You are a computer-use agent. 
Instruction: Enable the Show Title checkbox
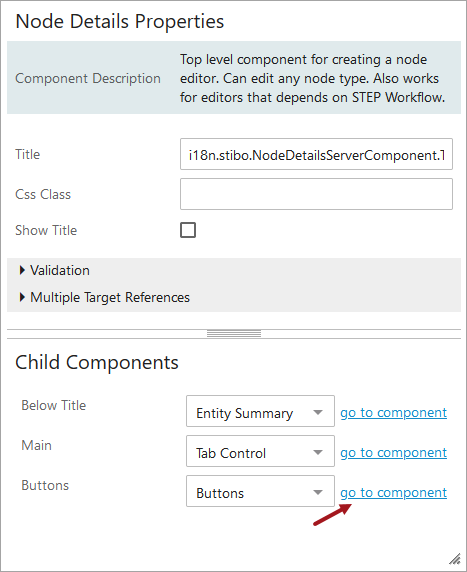[x=188, y=230]
